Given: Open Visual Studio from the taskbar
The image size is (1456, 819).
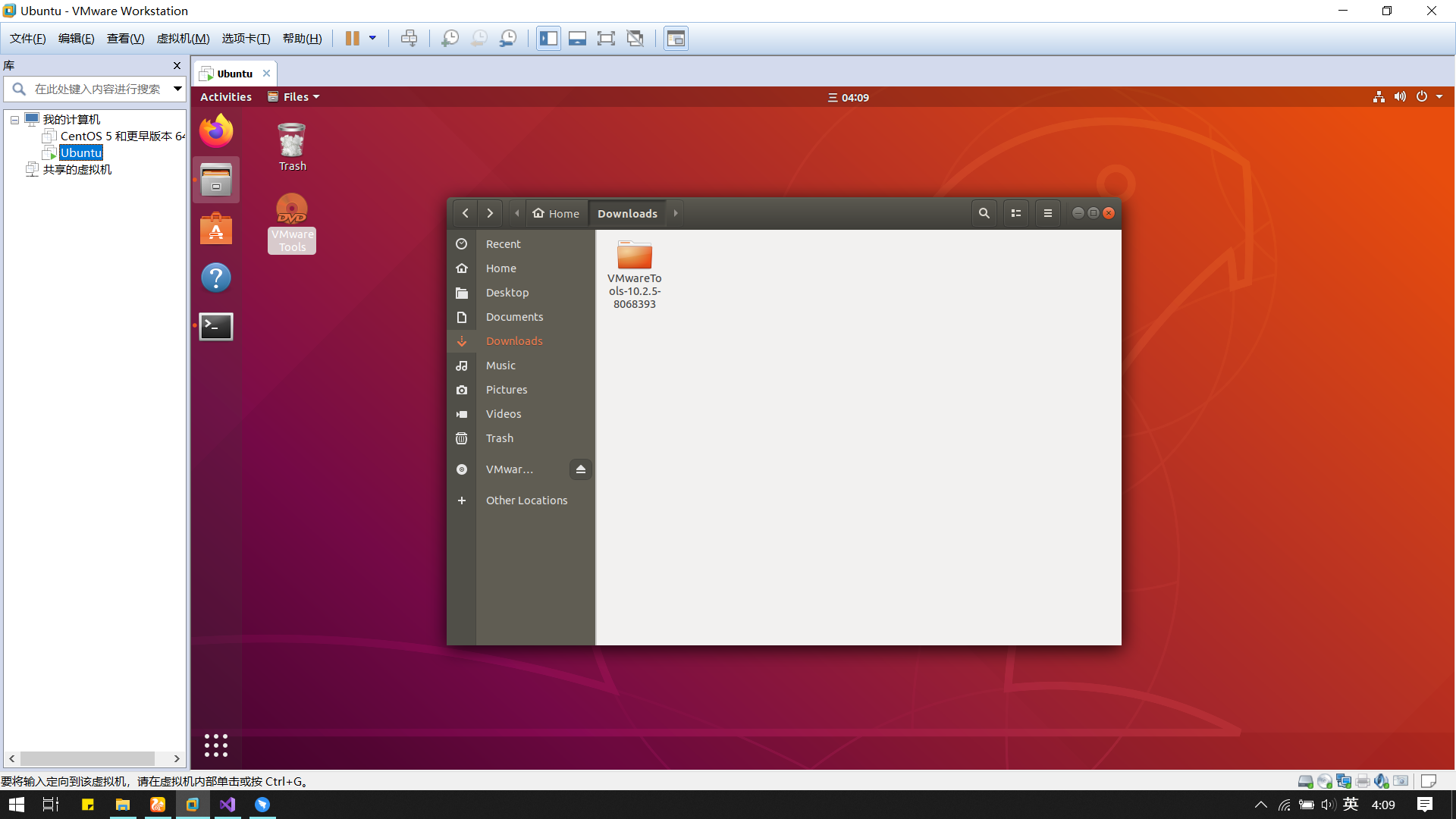Looking at the screenshot, I should (227, 805).
